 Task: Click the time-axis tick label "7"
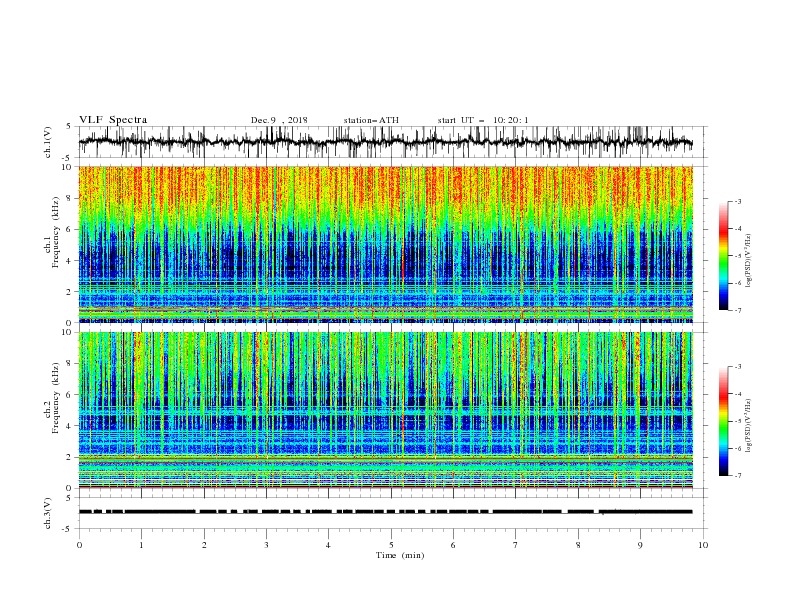pos(516,545)
